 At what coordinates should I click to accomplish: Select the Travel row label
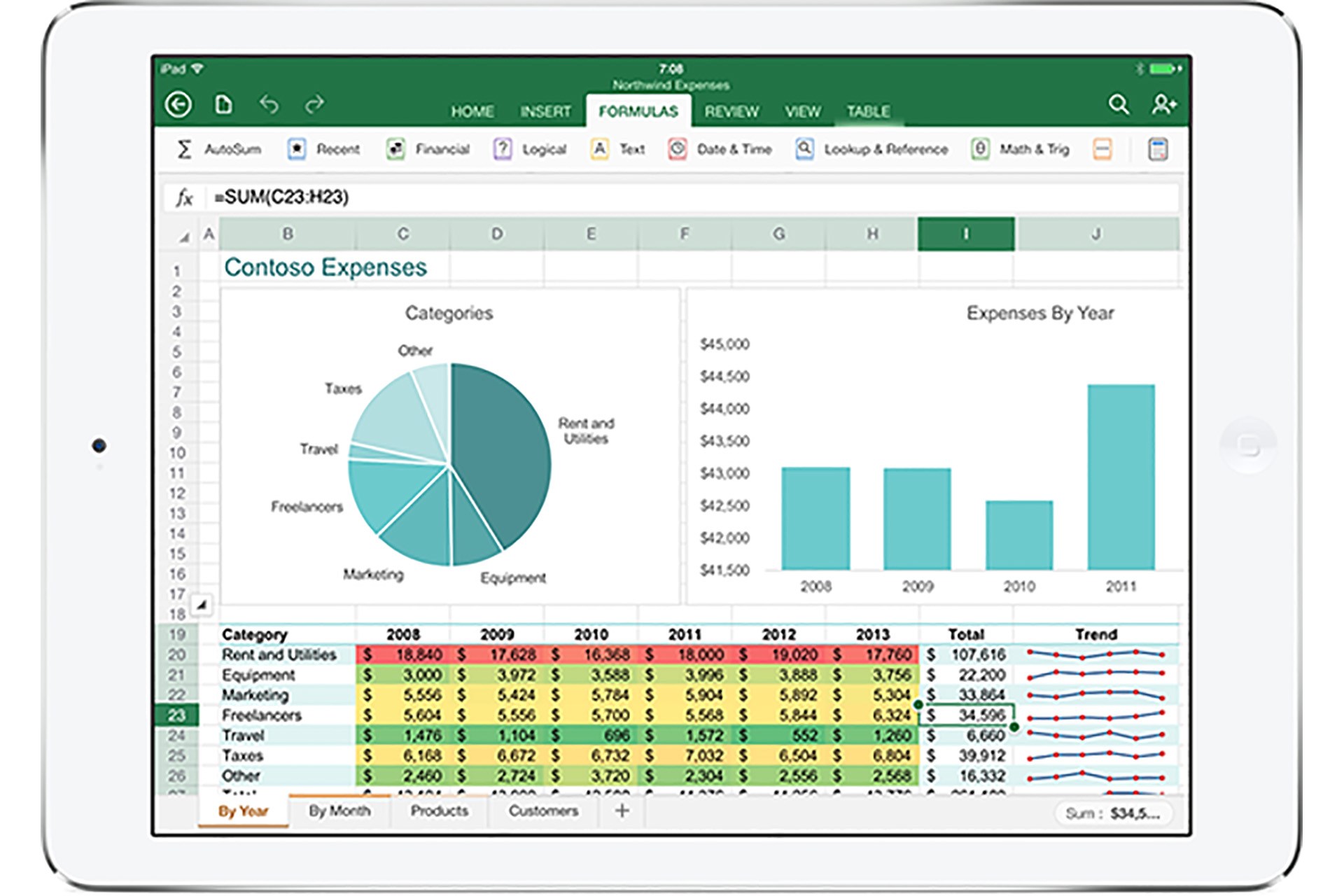[288, 736]
